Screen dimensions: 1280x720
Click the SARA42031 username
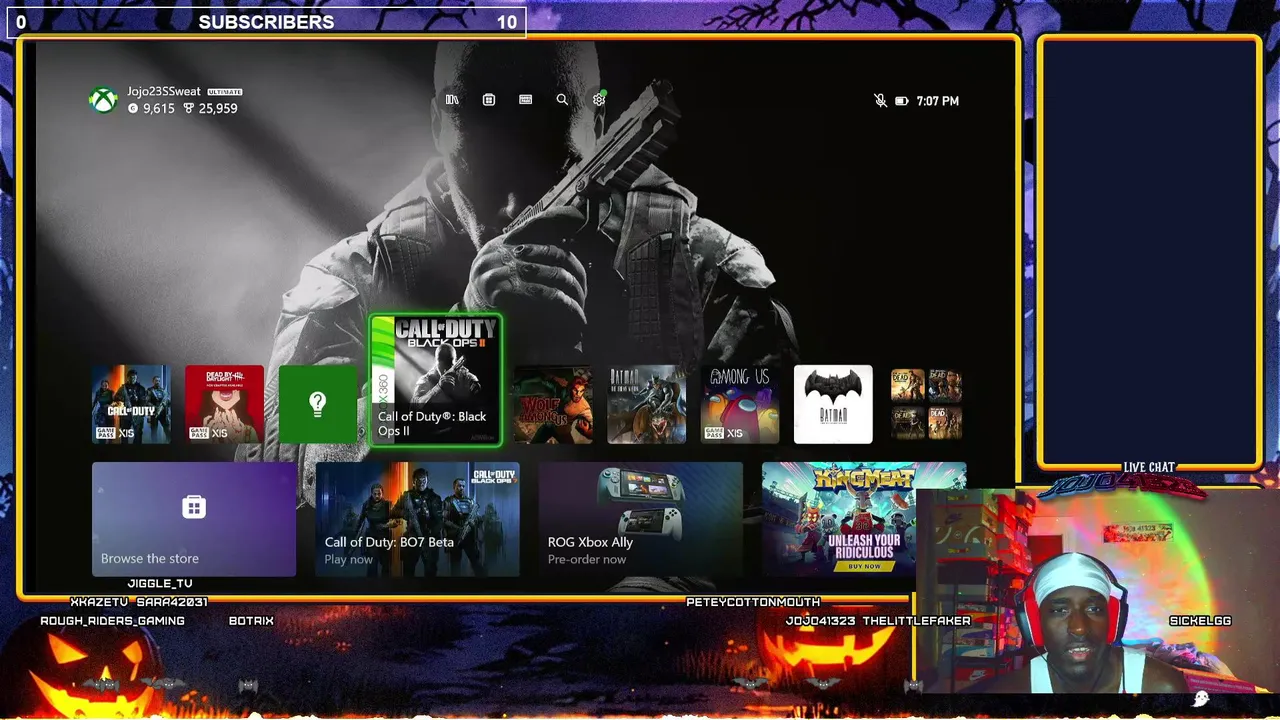pos(172,602)
